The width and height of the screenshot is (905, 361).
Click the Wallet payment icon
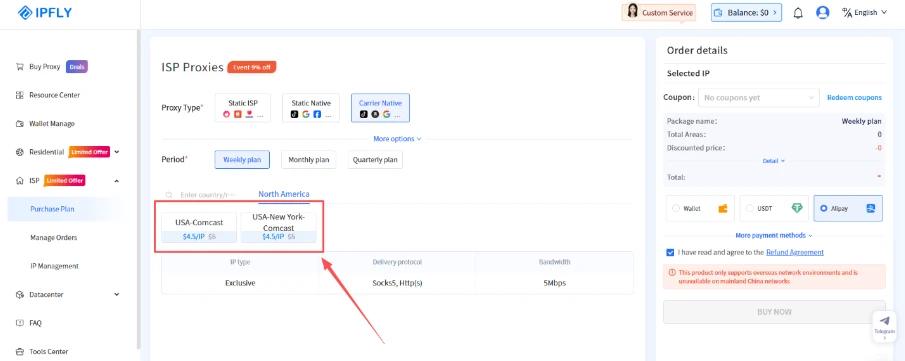[x=723, y=209]
